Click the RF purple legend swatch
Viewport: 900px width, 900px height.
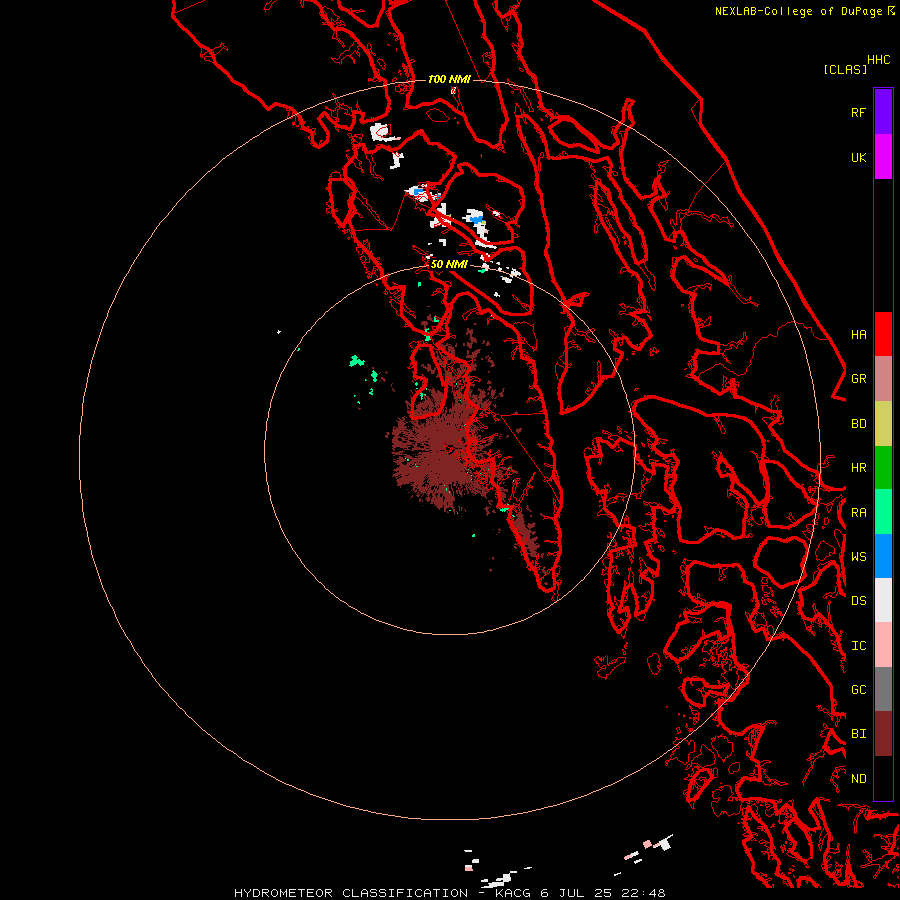883,112
